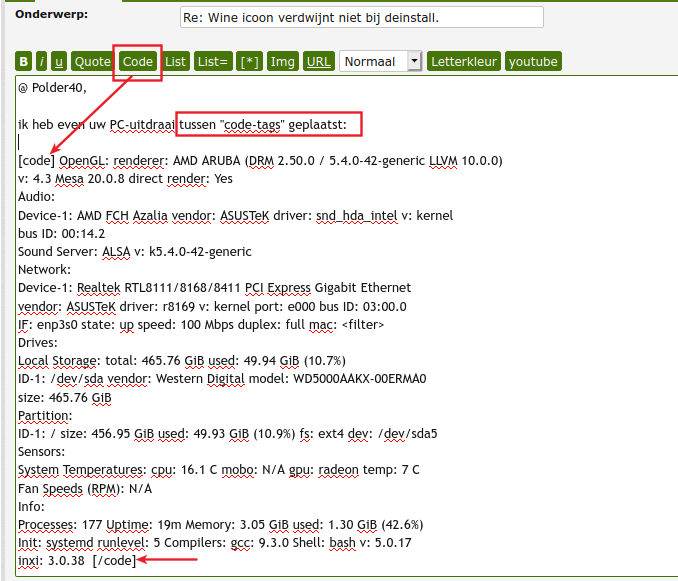Image resolution: width=678 pixels, height=581 pixels.
Task: Apply underline with the u button
Action: pos(59,61)
